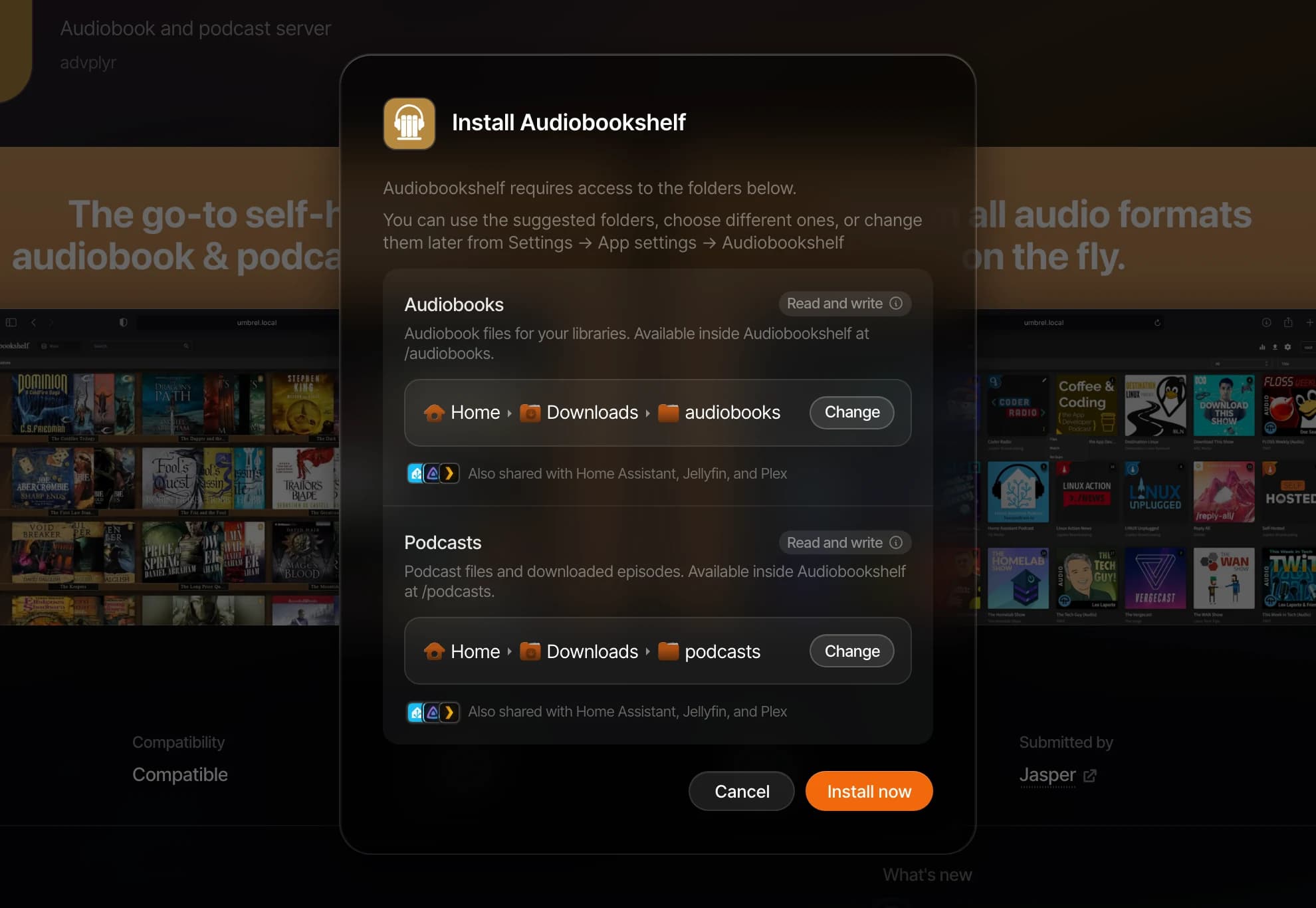Click the info icon beside Podcasts Read and write
The height and width of the screenshot is (908, 1316).
coord(896,542)
